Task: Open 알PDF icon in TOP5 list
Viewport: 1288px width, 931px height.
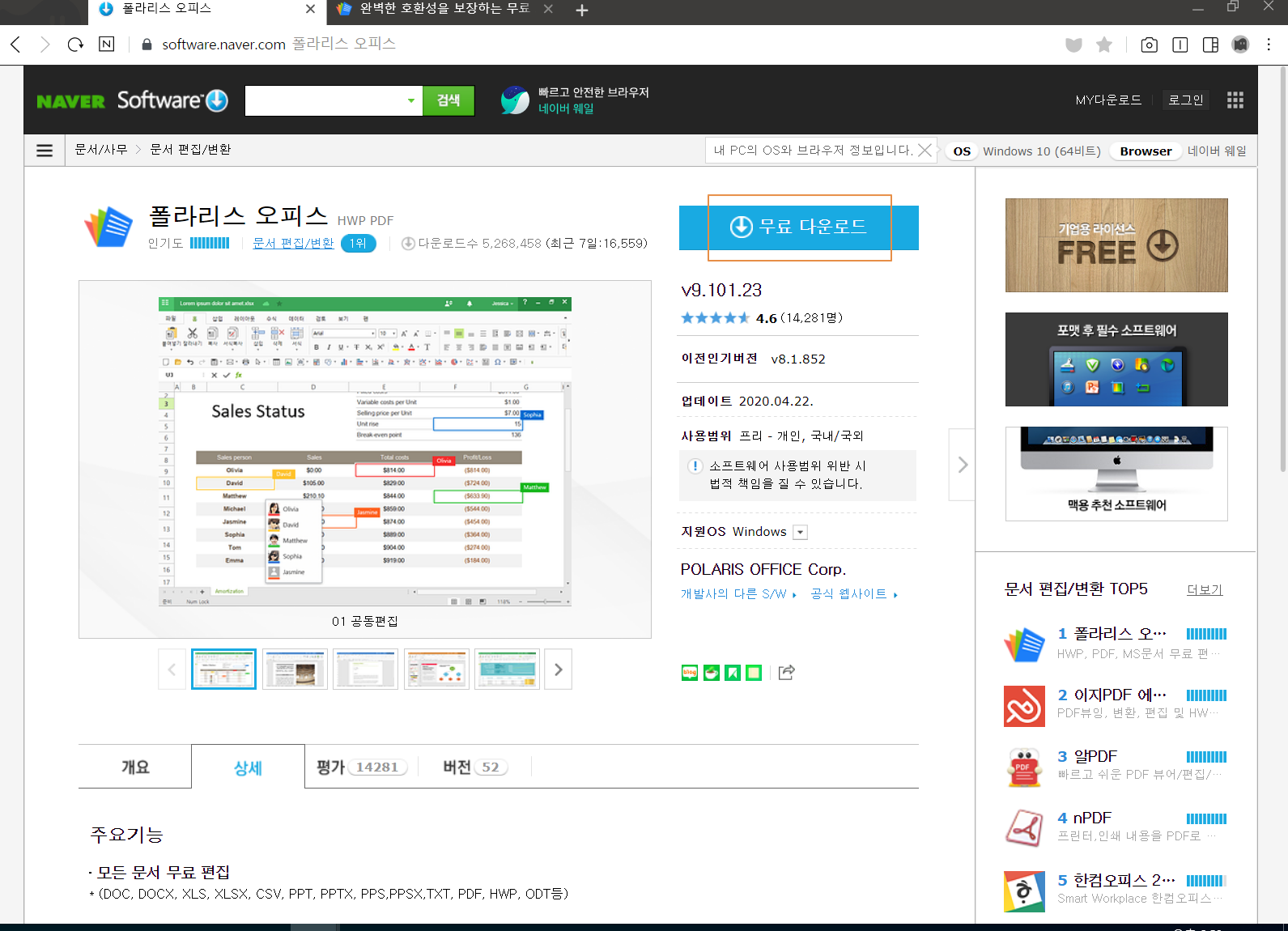Action: click(1024, 767)
